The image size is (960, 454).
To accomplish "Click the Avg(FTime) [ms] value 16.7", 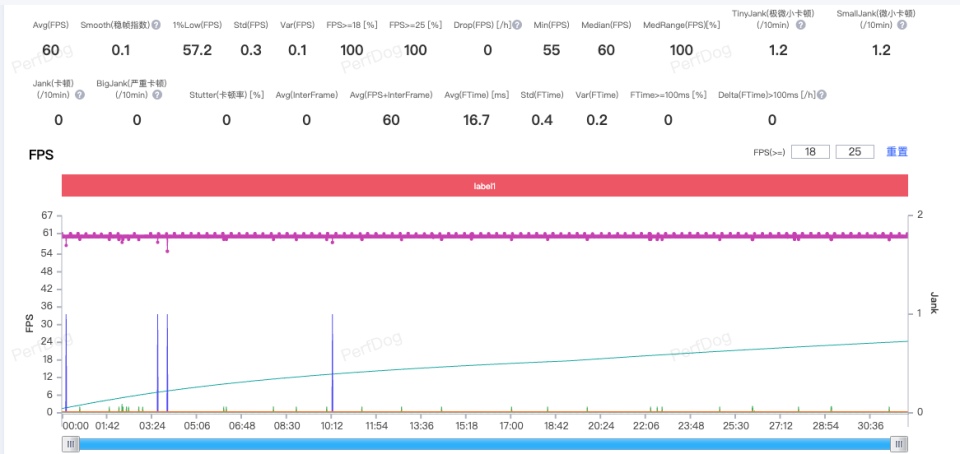I will [476, 120].
